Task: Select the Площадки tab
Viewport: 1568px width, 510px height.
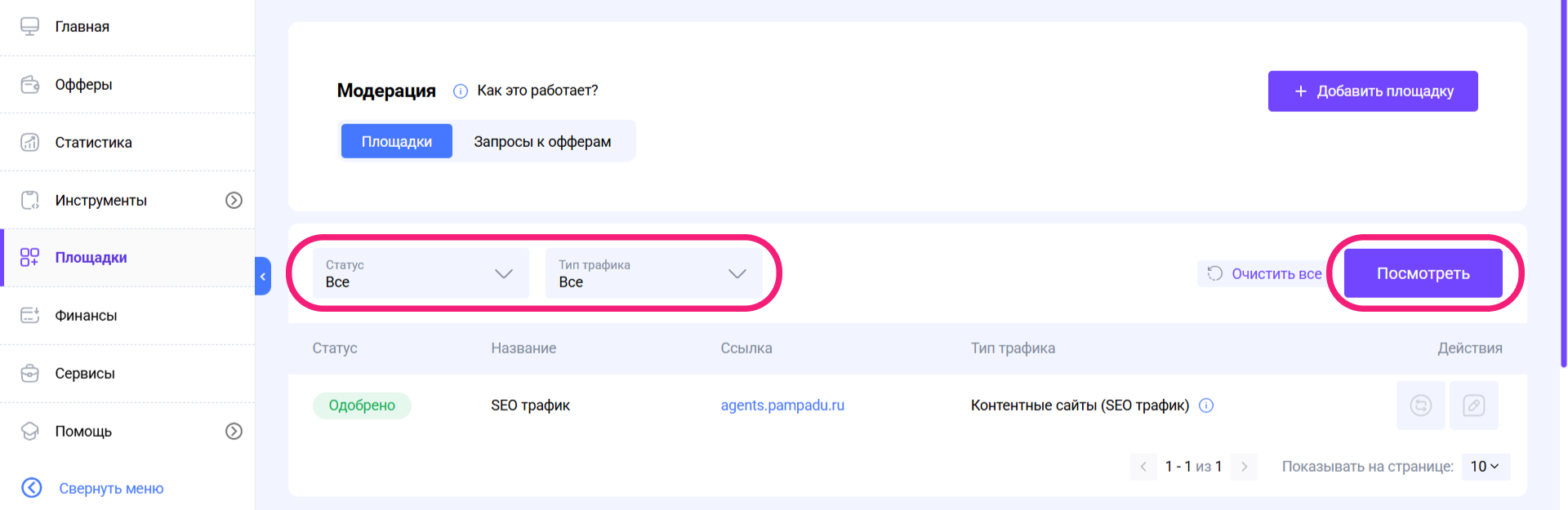Action: (397, 141)
